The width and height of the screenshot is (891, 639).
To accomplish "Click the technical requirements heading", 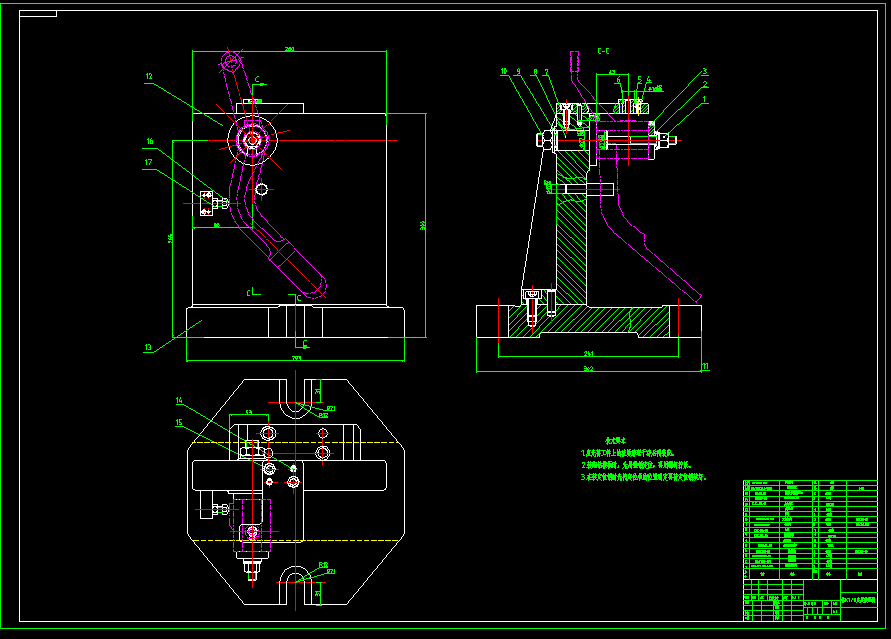I will click(615, 440).
